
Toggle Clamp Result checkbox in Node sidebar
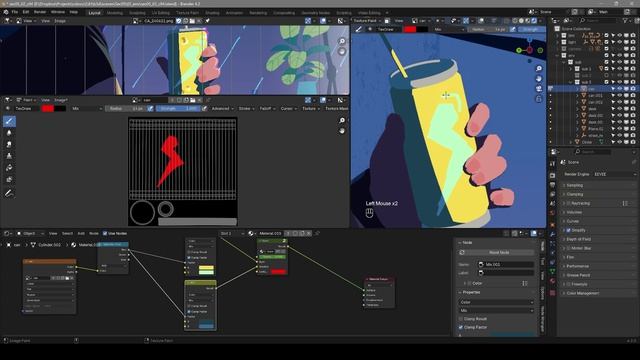point(461,319)
